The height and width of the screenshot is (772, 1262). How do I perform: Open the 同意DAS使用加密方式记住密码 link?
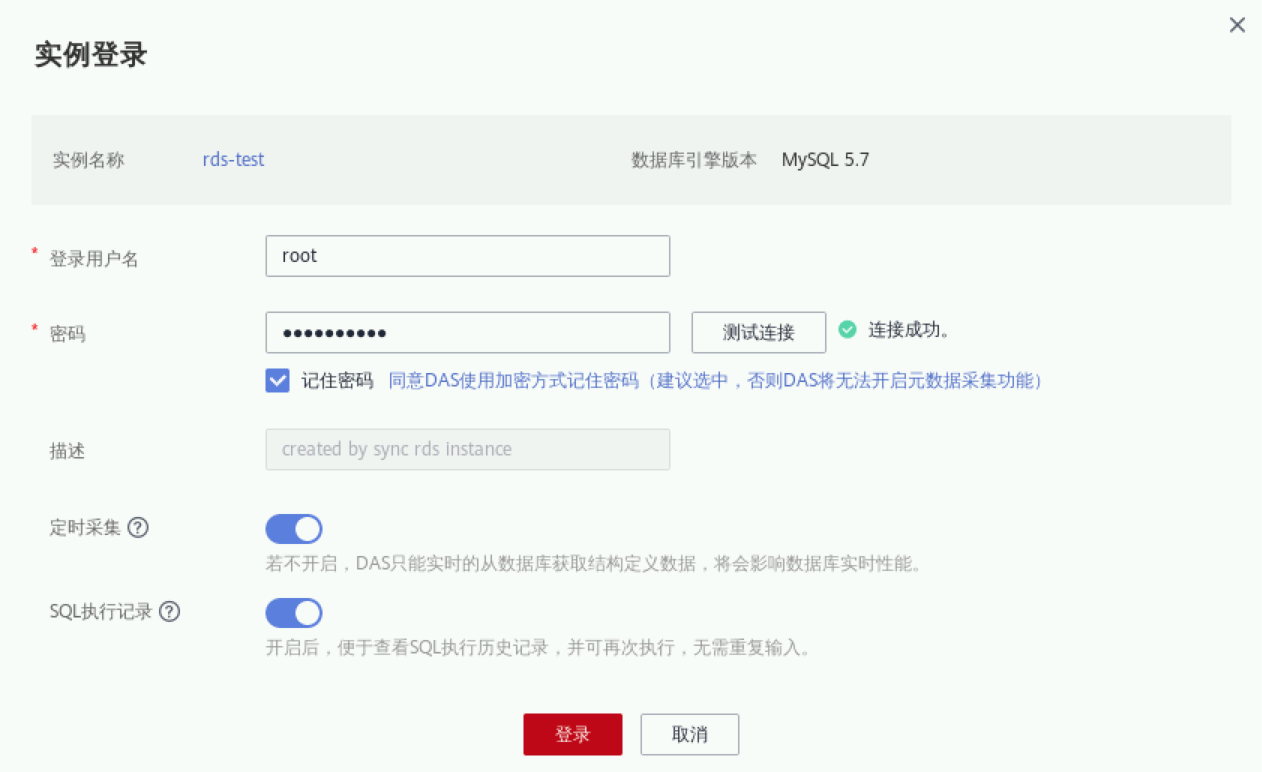715,381
